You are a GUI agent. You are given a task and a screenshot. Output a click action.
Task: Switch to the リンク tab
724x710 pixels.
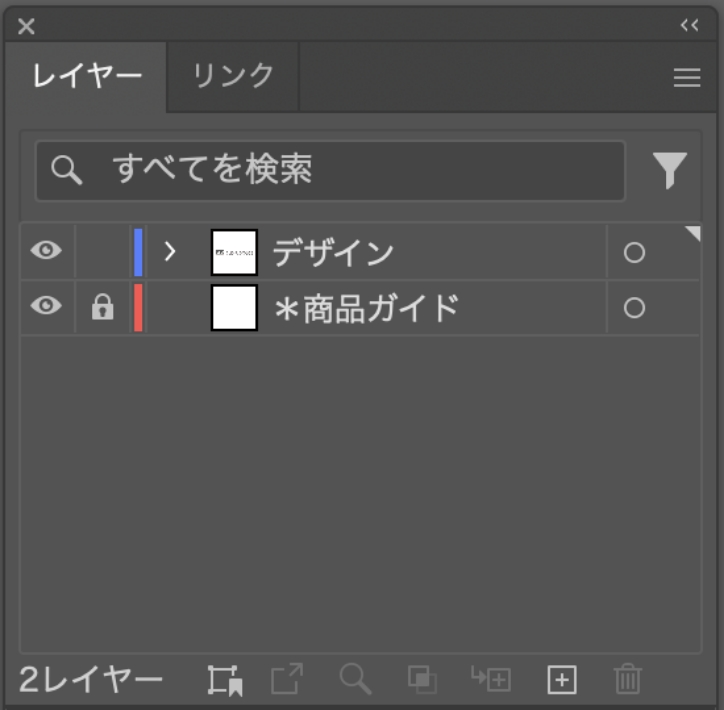pos(233,76)
